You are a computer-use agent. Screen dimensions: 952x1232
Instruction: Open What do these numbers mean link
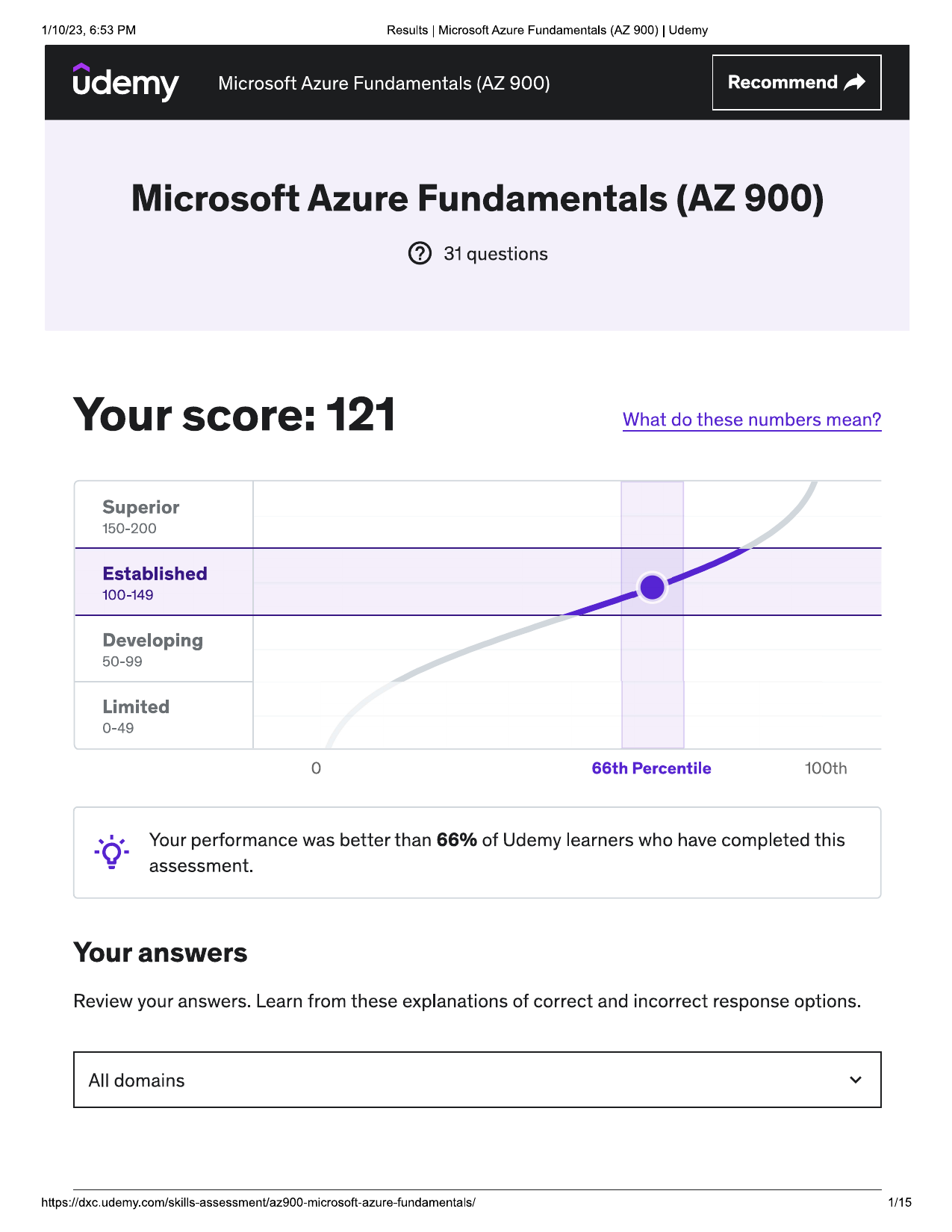click(752, 420)
